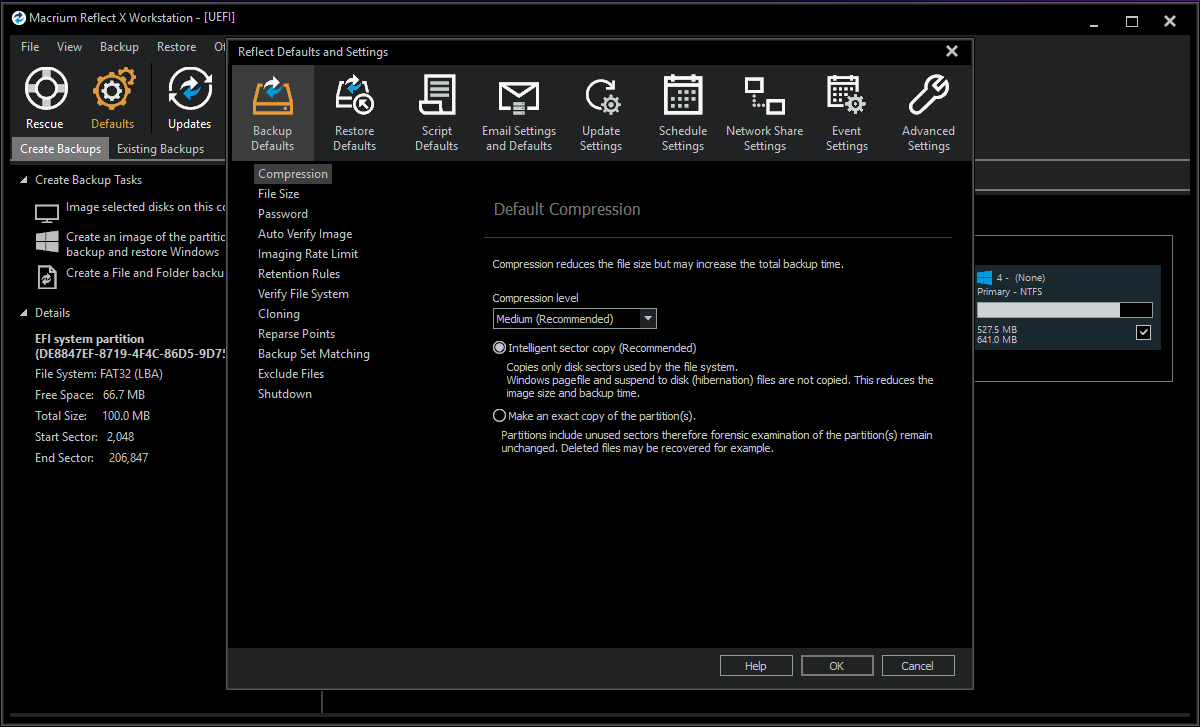Click the Rescue lifebuoy icon in main toolbar

click(x=45, y=89)
